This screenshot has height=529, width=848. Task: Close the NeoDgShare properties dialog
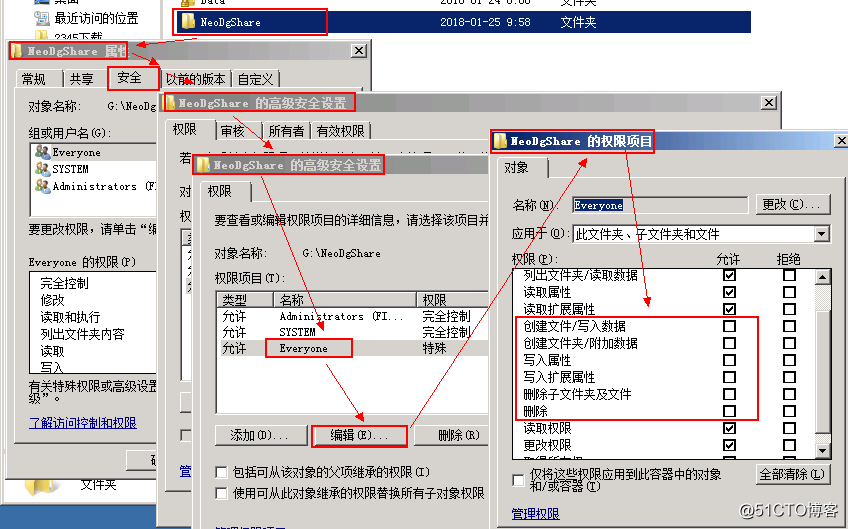click(x=359, y=51)
